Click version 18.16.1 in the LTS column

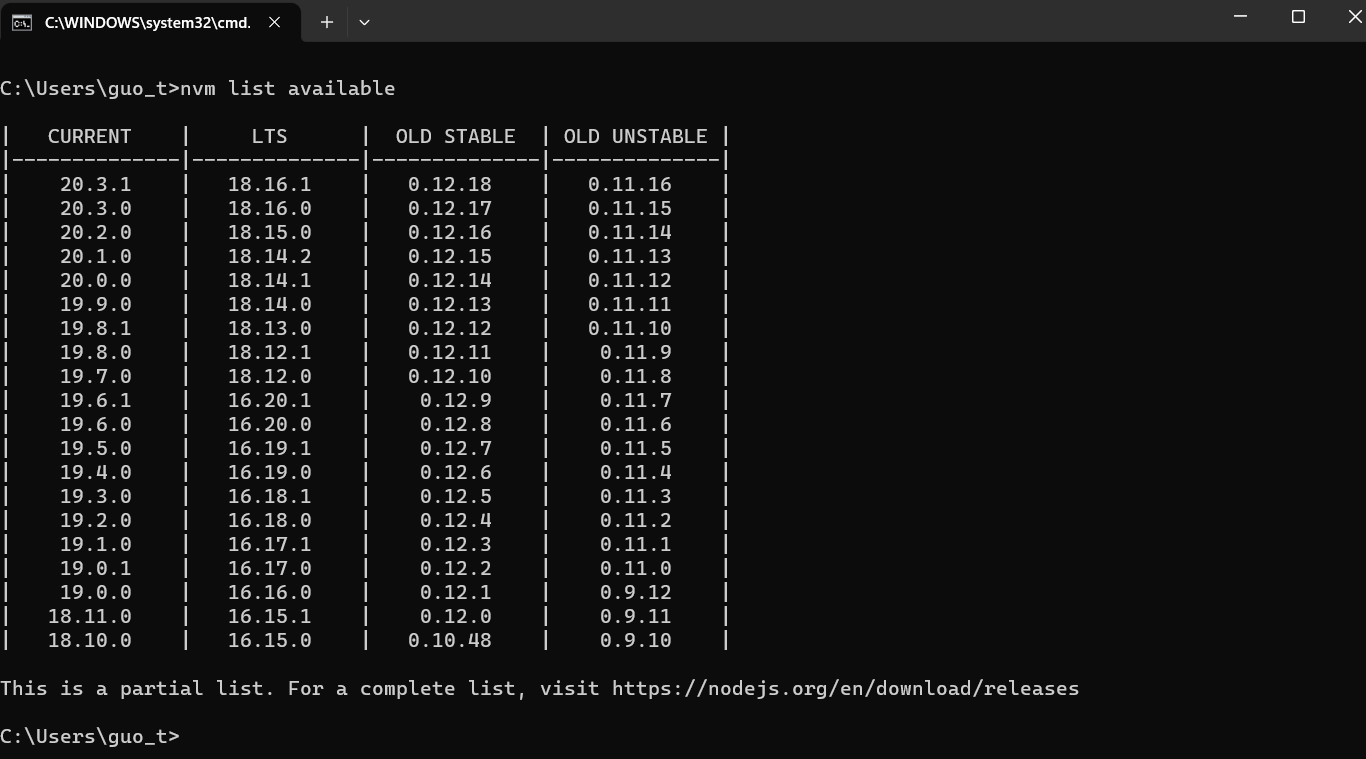269,185
